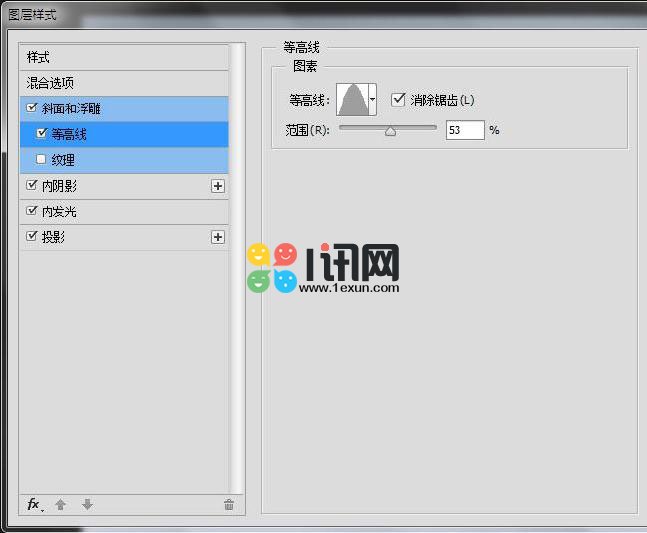Screen dimensions: 647x533
Task: Click the contour curve thumbnail preview
Action: (352, 99)
